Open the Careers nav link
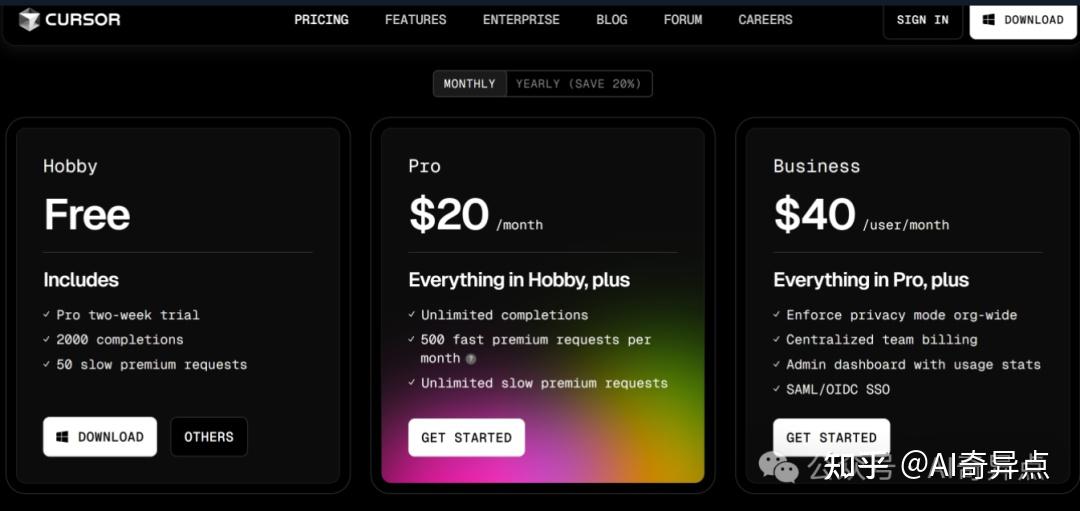This screenshot has width=1080, height=511. click(765, 20)
